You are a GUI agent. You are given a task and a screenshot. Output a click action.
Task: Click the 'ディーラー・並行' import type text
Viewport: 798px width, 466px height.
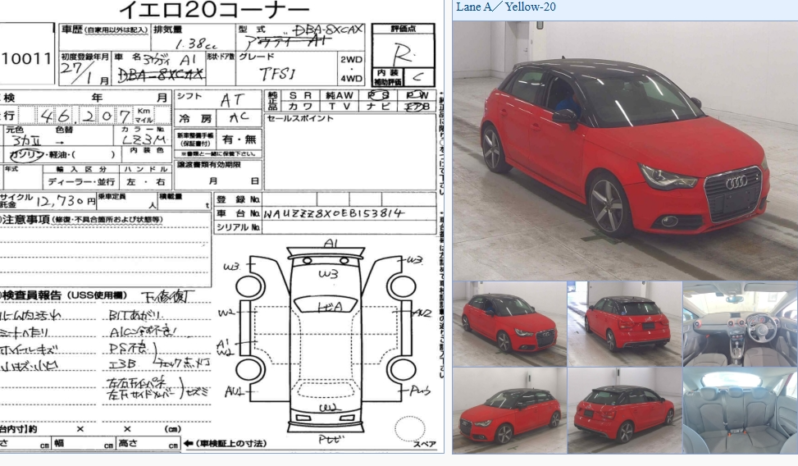click(81, 182)
